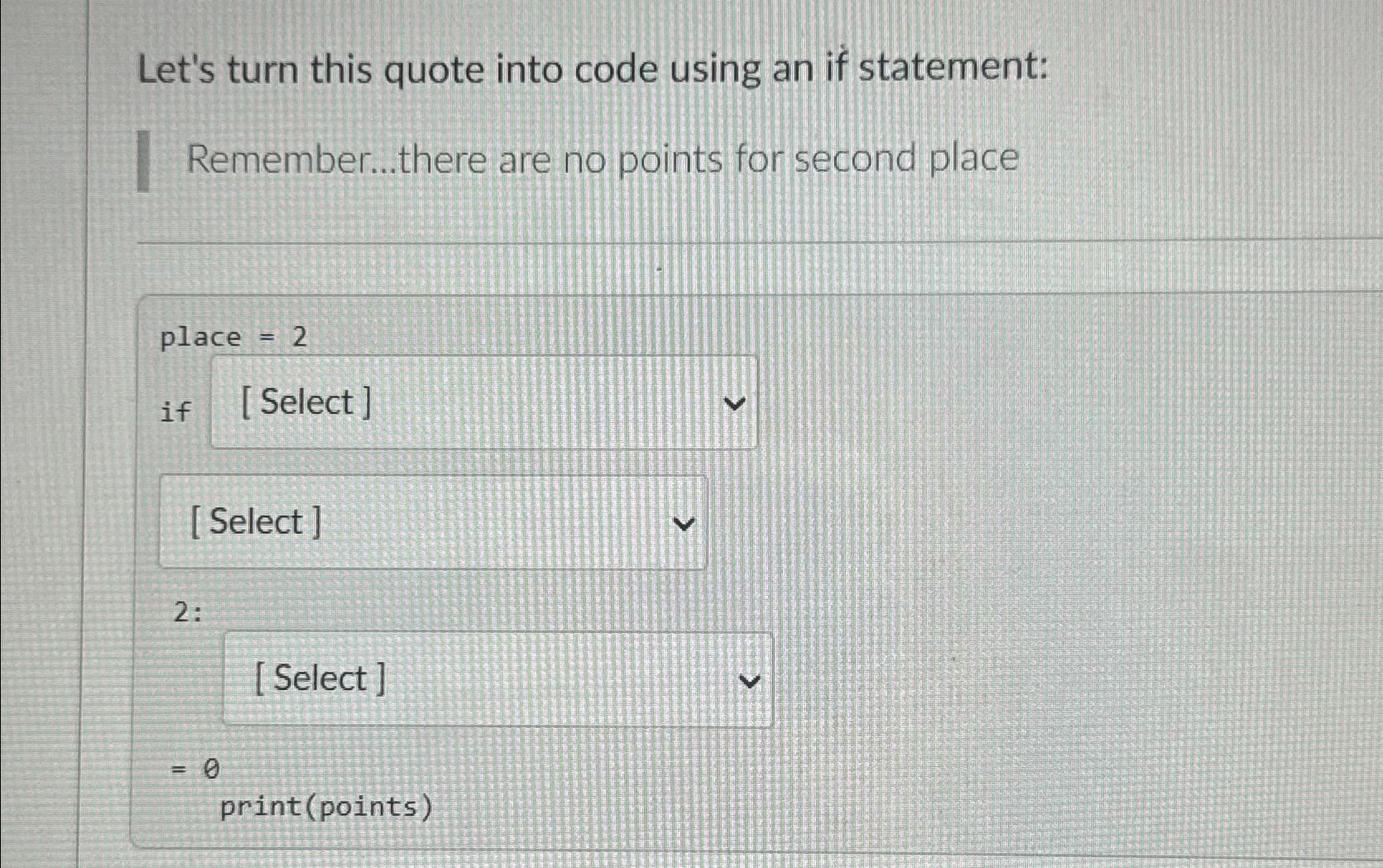1383x868 pixels.
Task: Click the chevron on the first [Select] dropdown
Action: (x=736, y=403)
